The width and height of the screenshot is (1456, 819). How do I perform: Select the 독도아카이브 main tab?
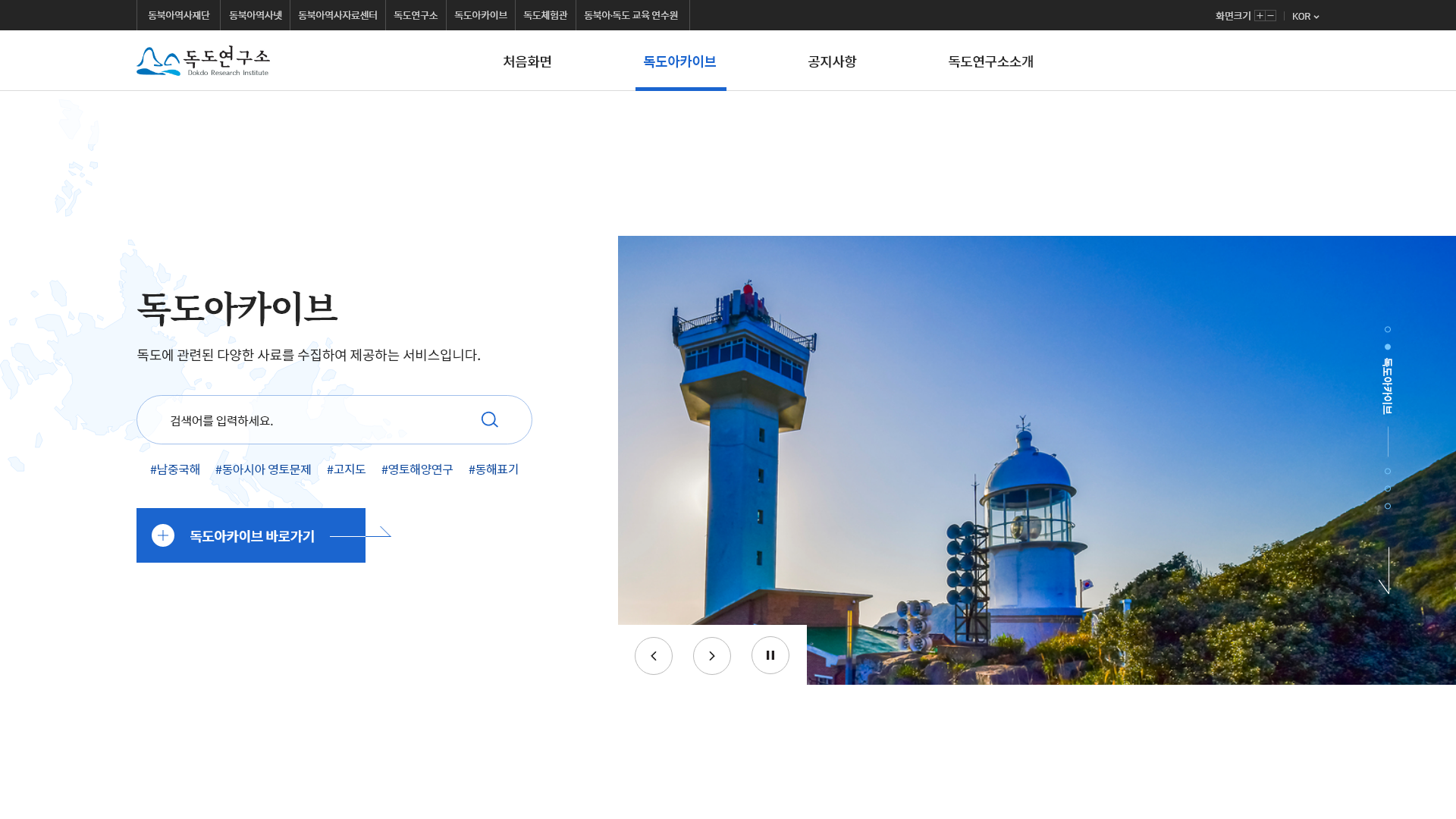pyautogui.click(x=679, y=61)
